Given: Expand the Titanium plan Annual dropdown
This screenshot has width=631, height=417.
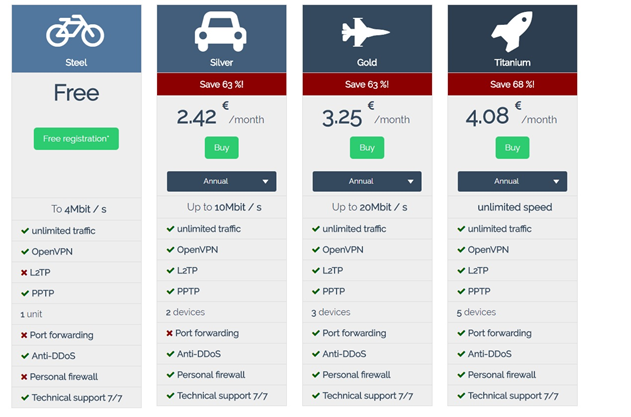Looking at the screenshot, I should tap(512, 181).
